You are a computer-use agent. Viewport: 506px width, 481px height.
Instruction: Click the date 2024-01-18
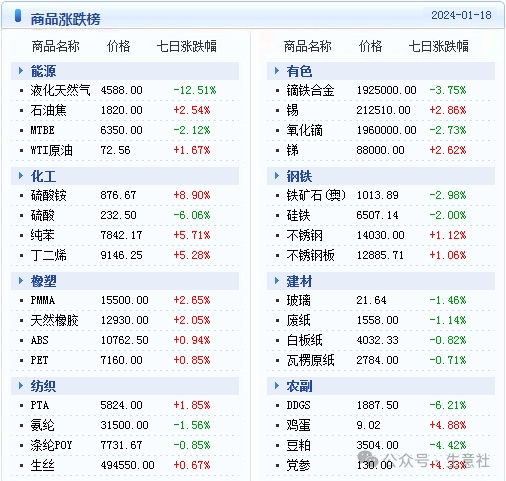[461, 15]
